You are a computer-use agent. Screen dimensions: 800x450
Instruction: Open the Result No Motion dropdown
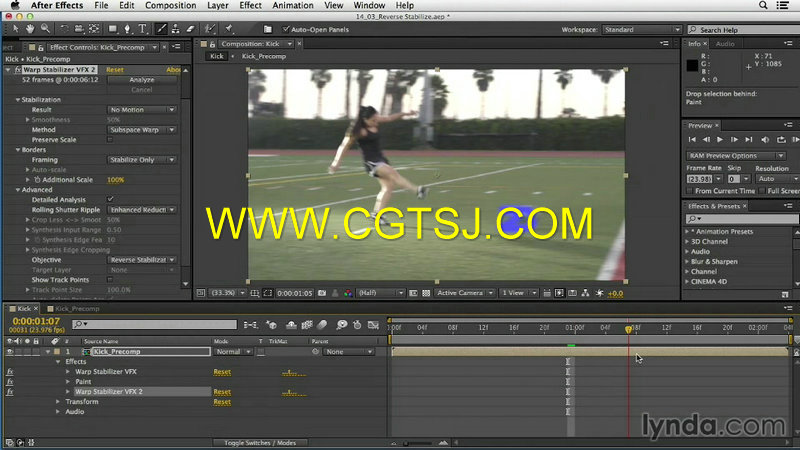pyautogui.click(x=142, y=110)
